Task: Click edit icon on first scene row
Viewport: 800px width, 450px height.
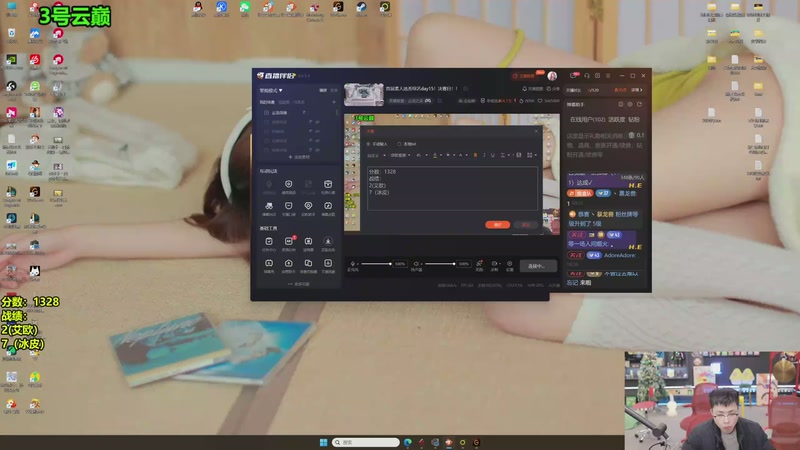Action: click(304, 113)
